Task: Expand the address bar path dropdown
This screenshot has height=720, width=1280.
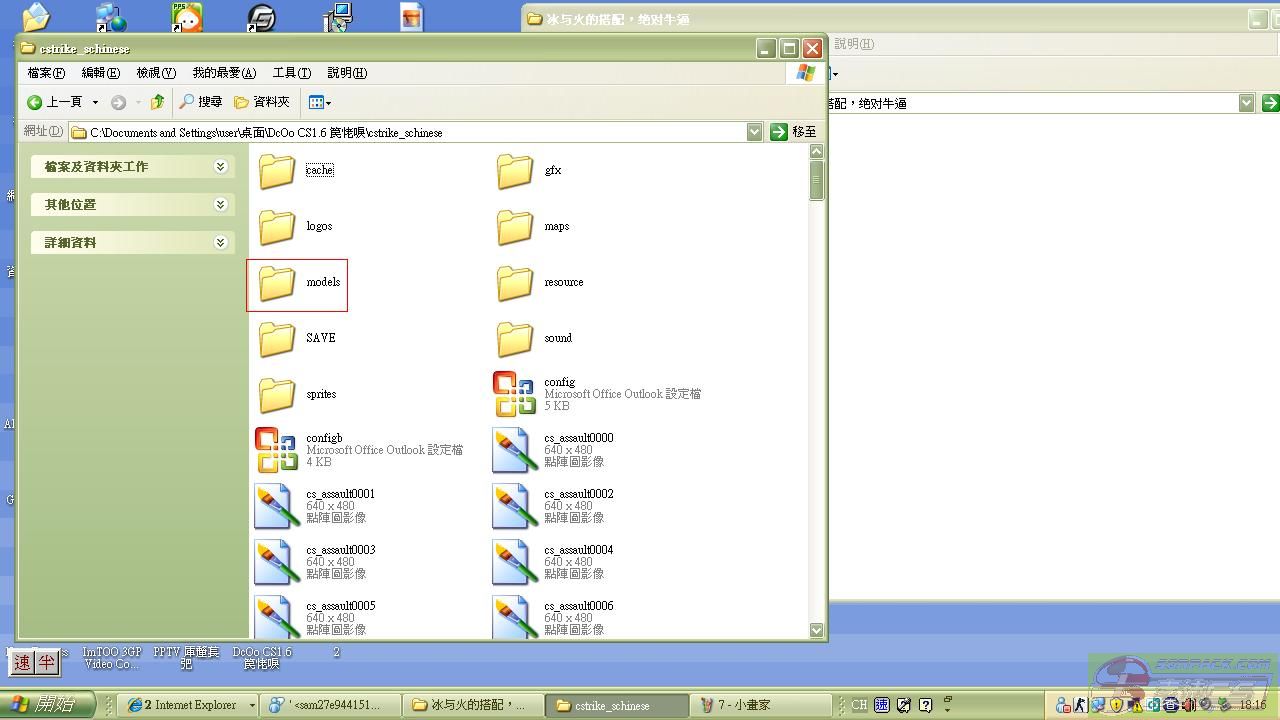Action: click(x=754, y=132)
